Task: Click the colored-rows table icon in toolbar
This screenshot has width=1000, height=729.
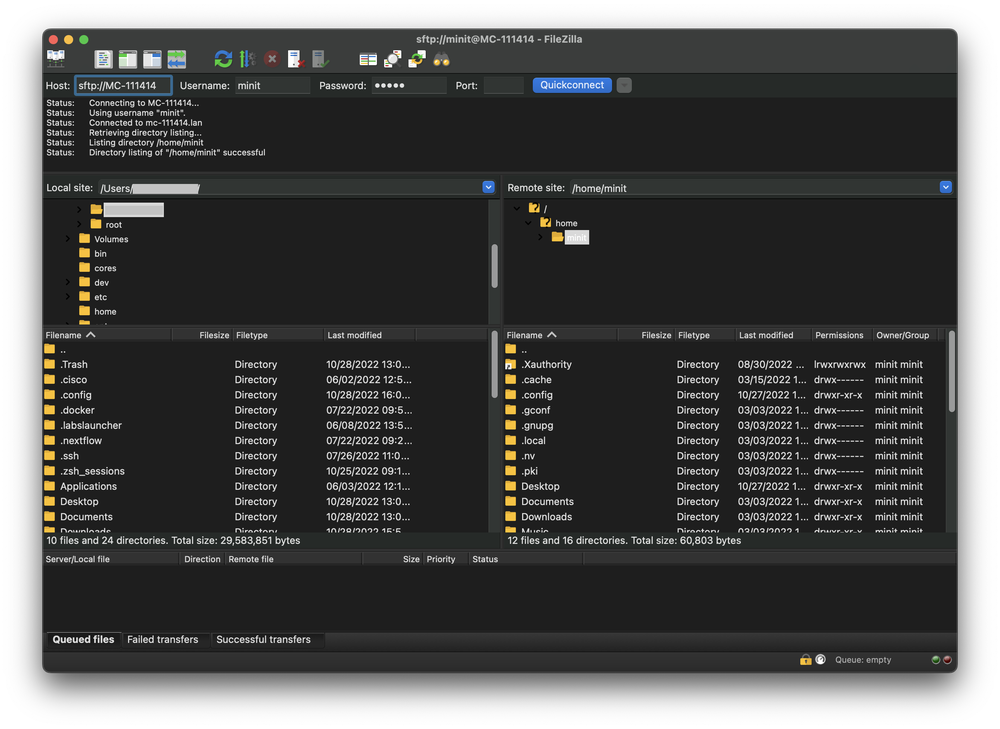Action: [368, 59]
